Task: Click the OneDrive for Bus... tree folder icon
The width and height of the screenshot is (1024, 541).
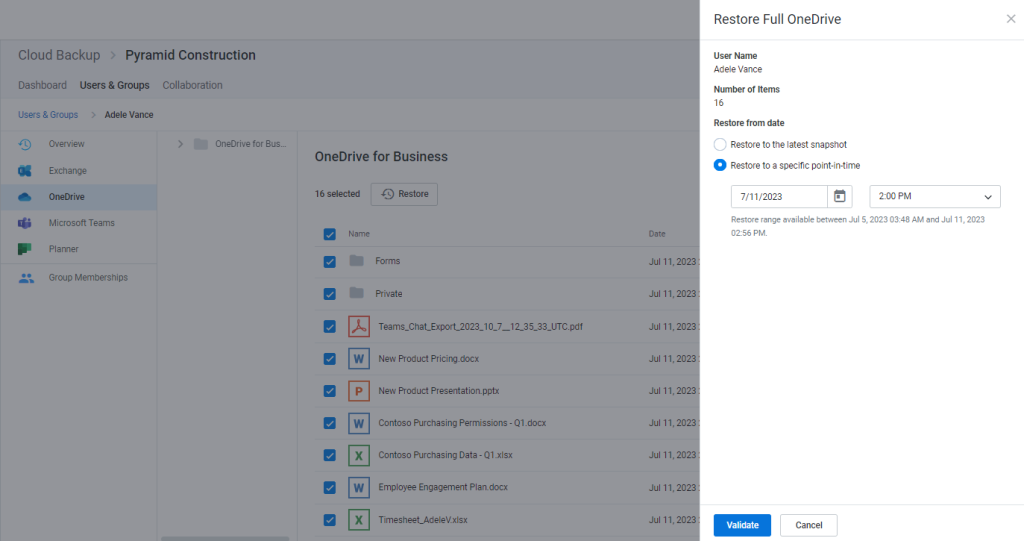Action: (x=201, y=144)
